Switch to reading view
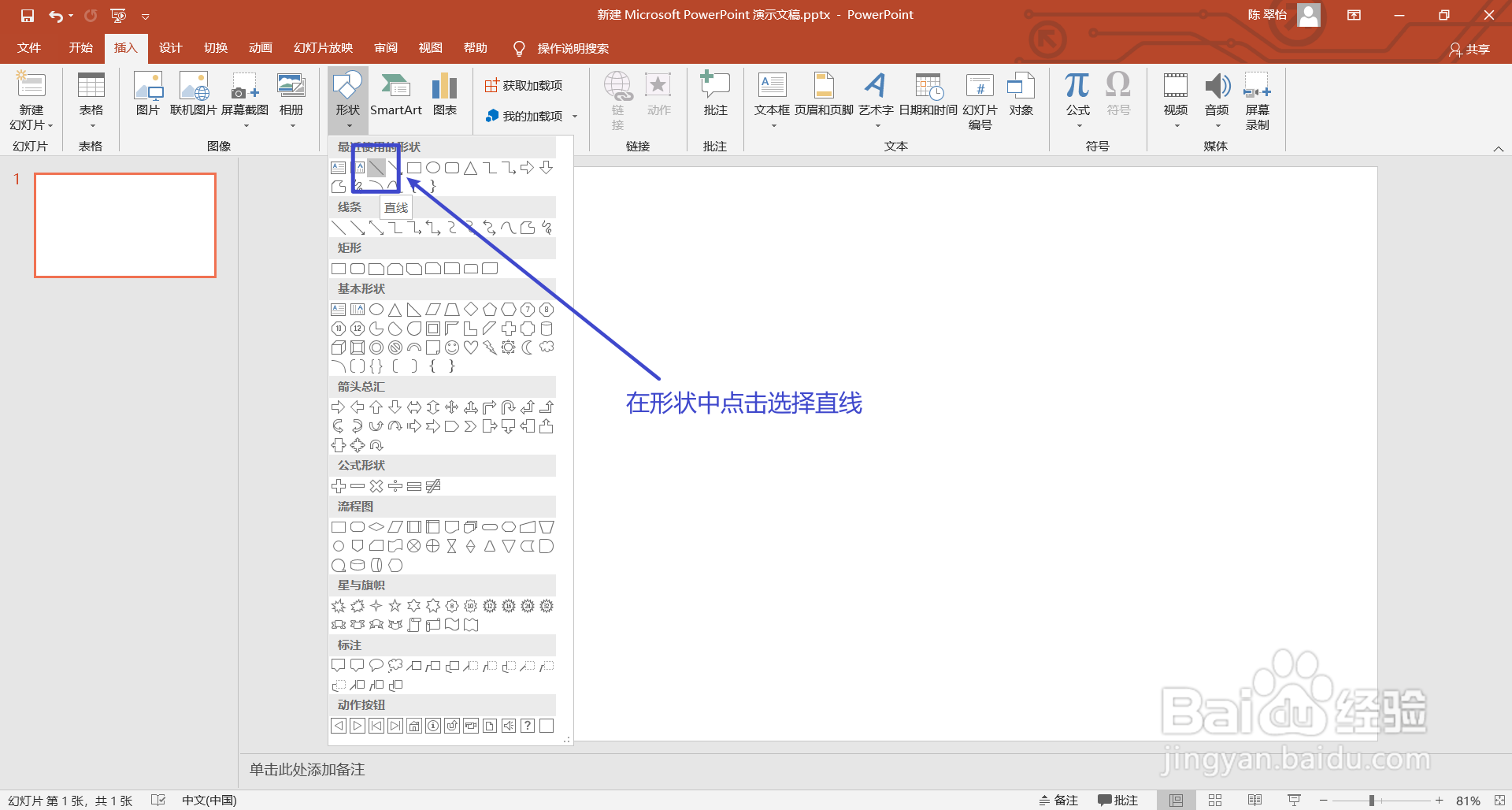Screen dimensions: 1512x810 [x=1254, y=801]
